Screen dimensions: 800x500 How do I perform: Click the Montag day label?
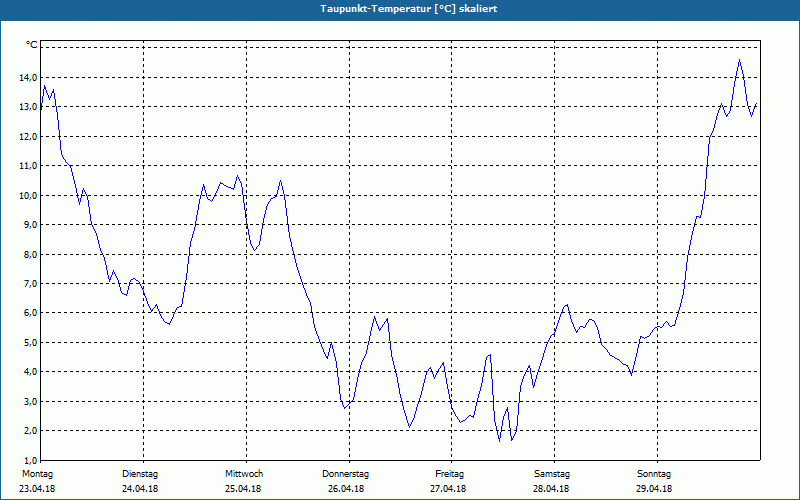(x=37, y=474)
